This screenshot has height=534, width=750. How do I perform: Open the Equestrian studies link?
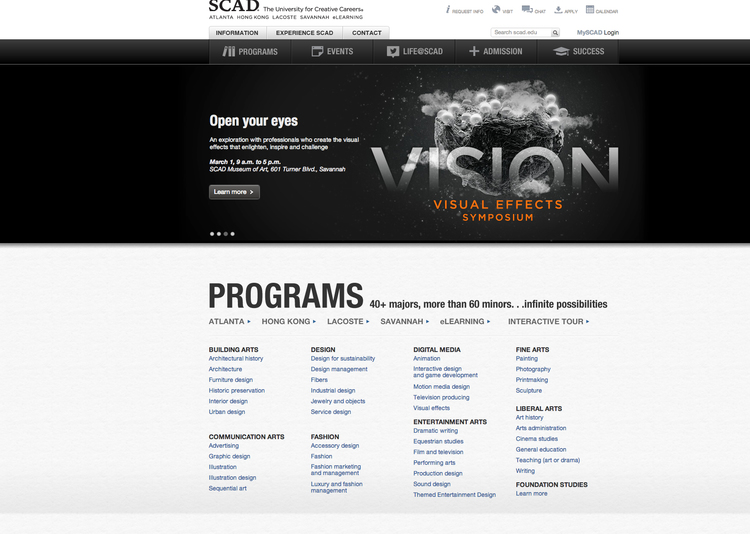click(438, 442)
